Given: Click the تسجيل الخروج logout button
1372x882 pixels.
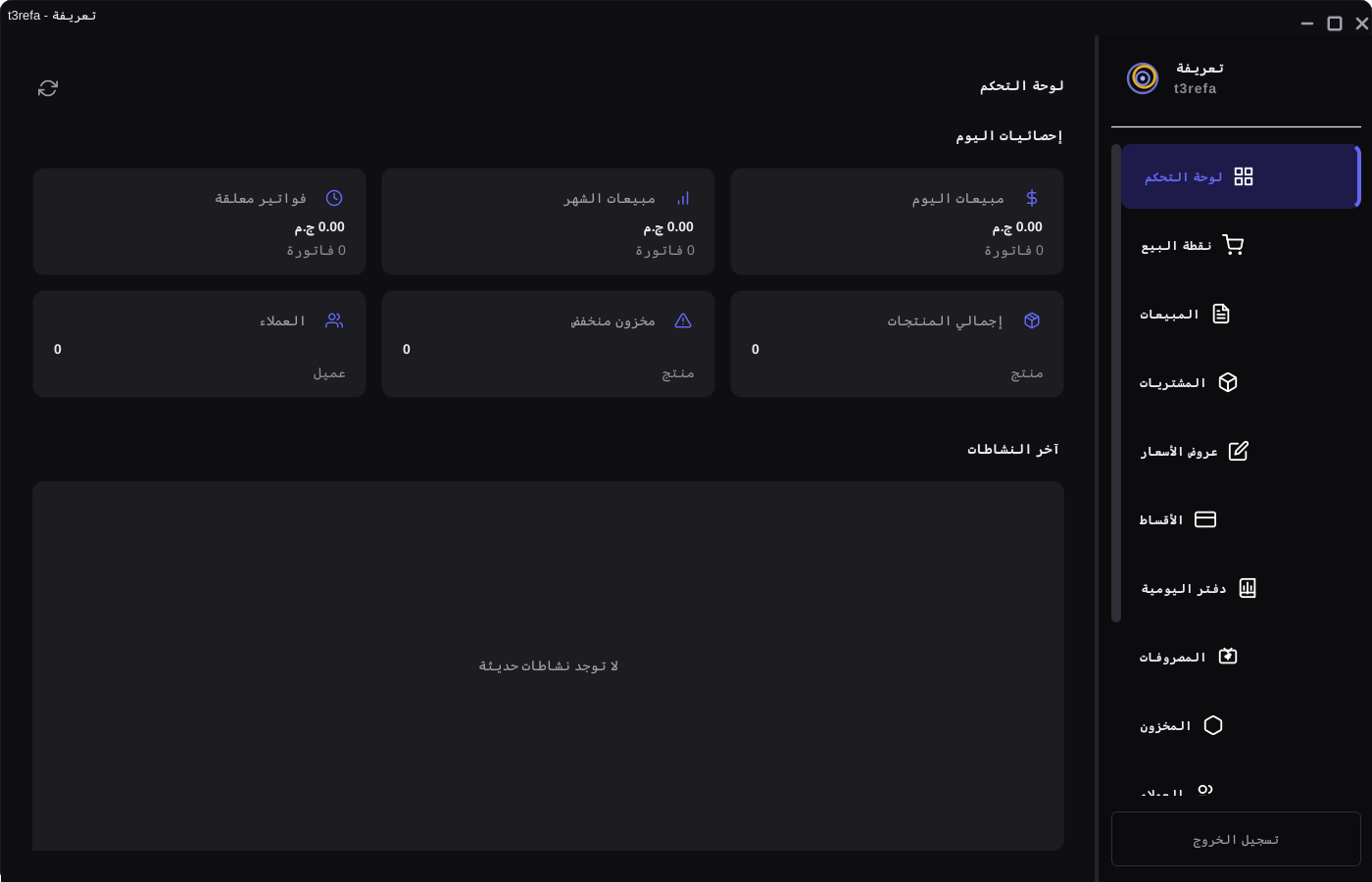Looking at the screenshot, I should click(1235, 838).
